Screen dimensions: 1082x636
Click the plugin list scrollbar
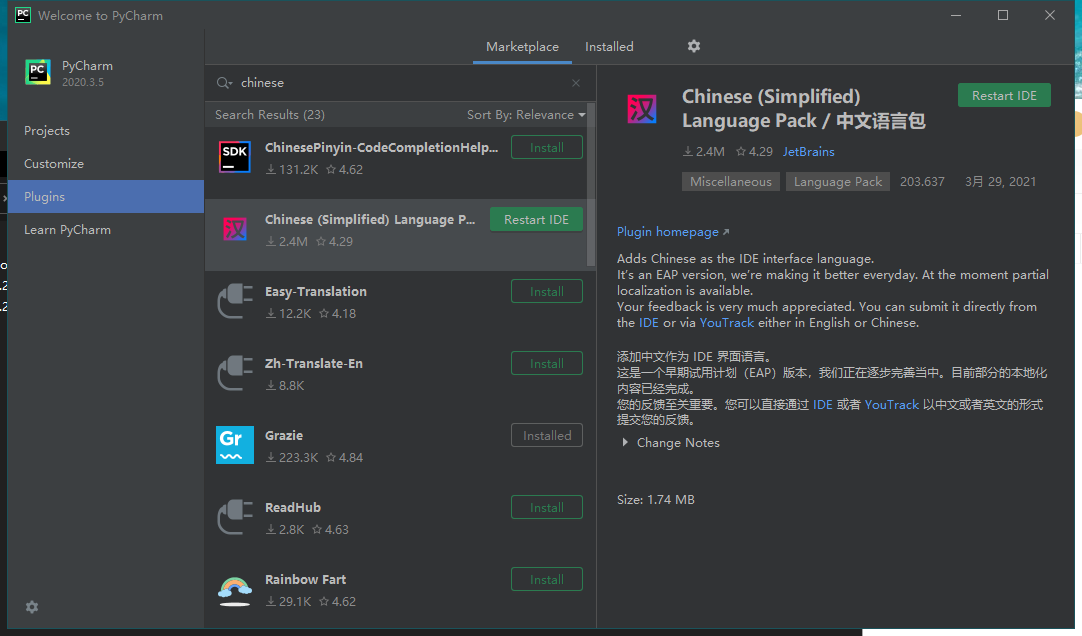(591, 185)
